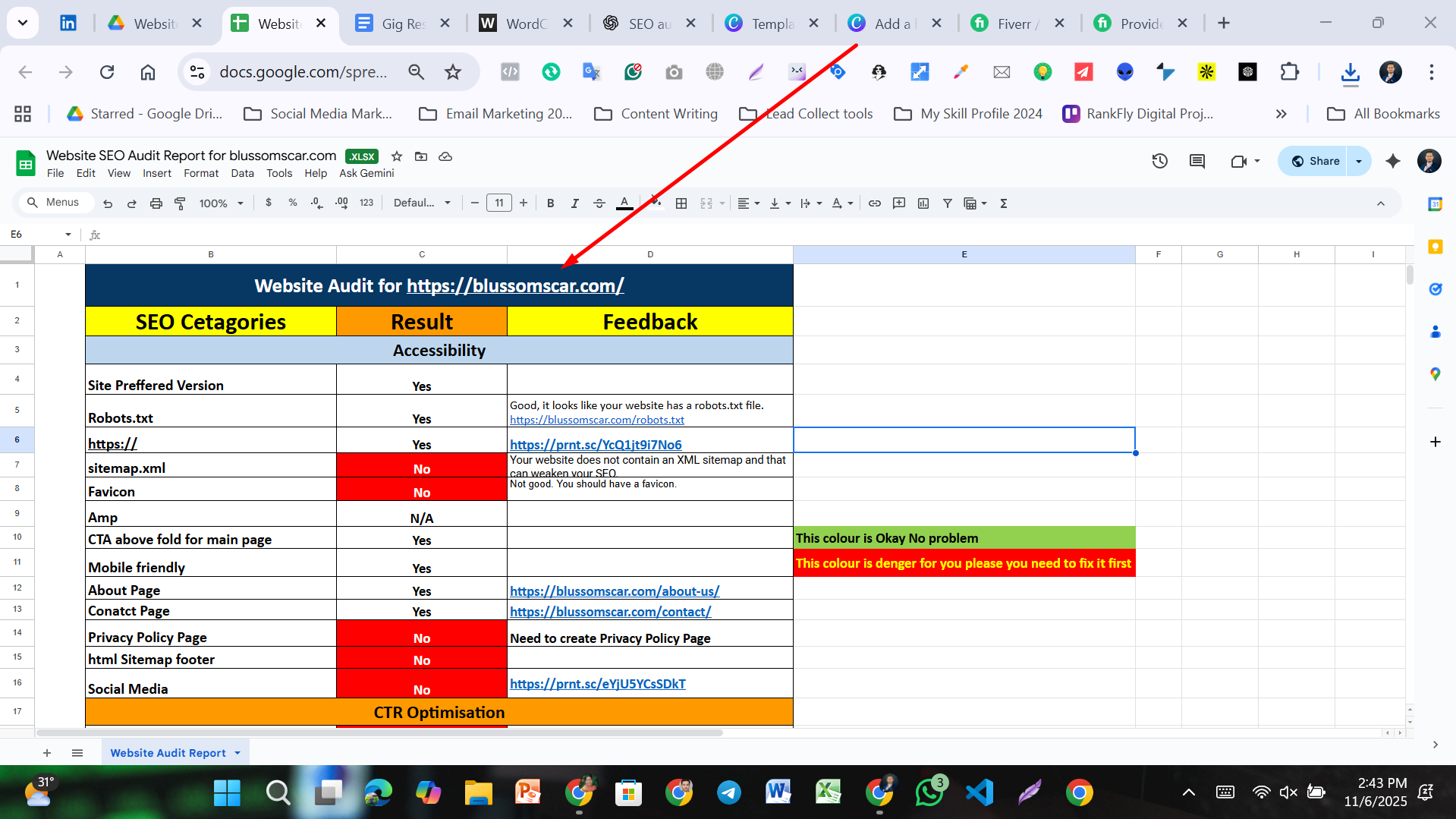This screenshot has width=1456, height=819.
Task: Open the zoom percentage dropdown
Action: tap(221, 203)
